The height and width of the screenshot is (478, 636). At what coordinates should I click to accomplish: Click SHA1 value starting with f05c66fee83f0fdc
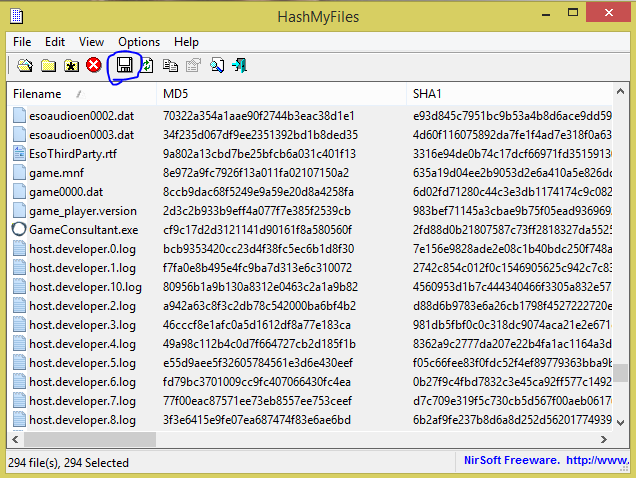tap(512, 362)
